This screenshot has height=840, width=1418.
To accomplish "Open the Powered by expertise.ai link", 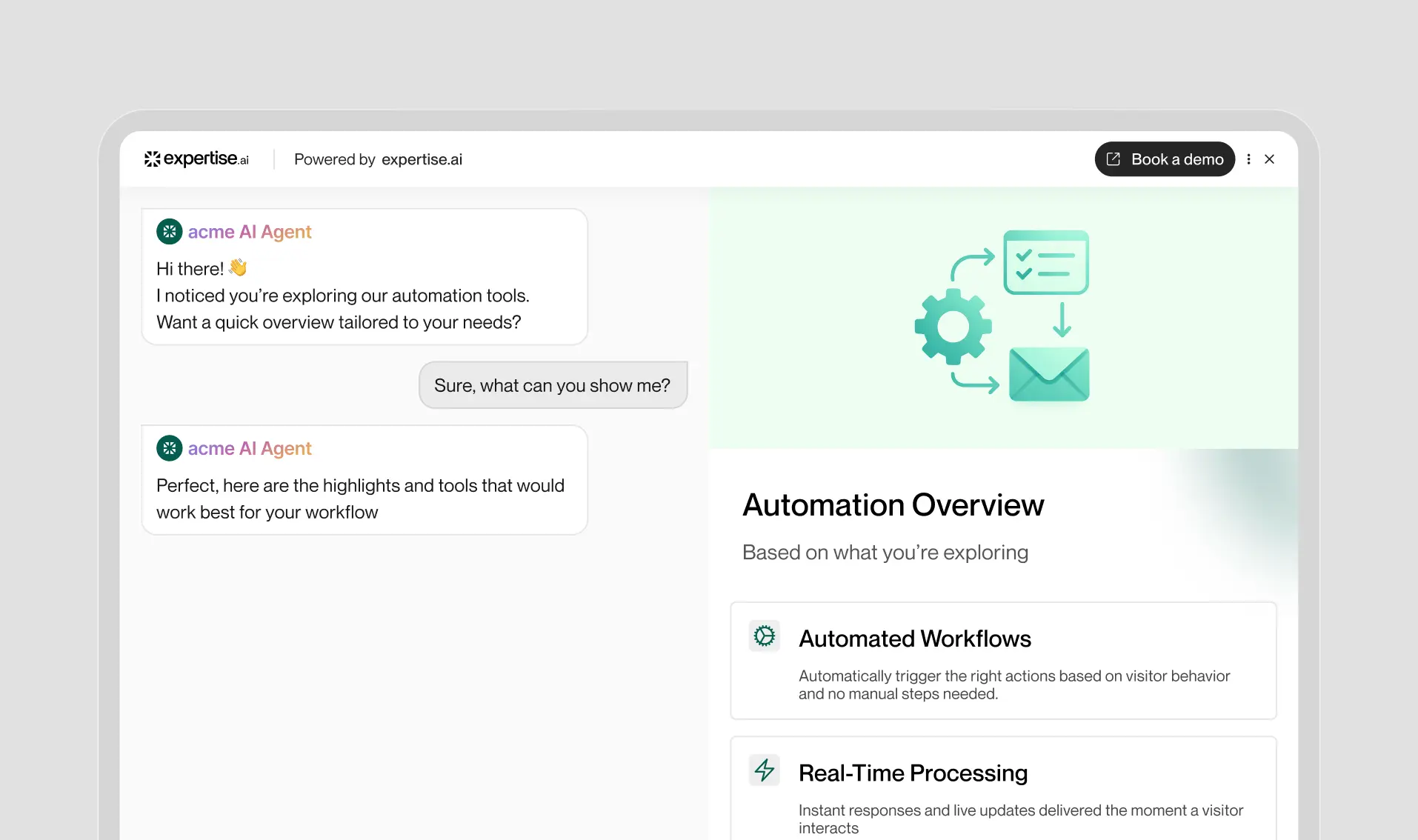I will tap(378, 159).
